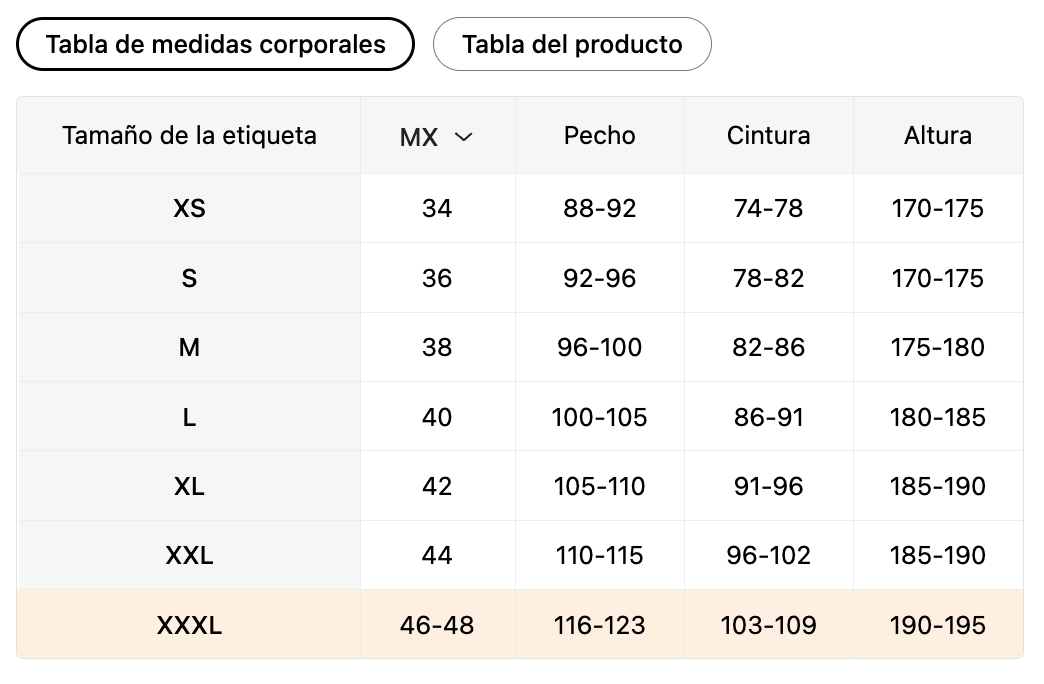The height and width of the screenshot is (684, 1044).
Task: Click the MX column header label
Action: coord(419,138)
